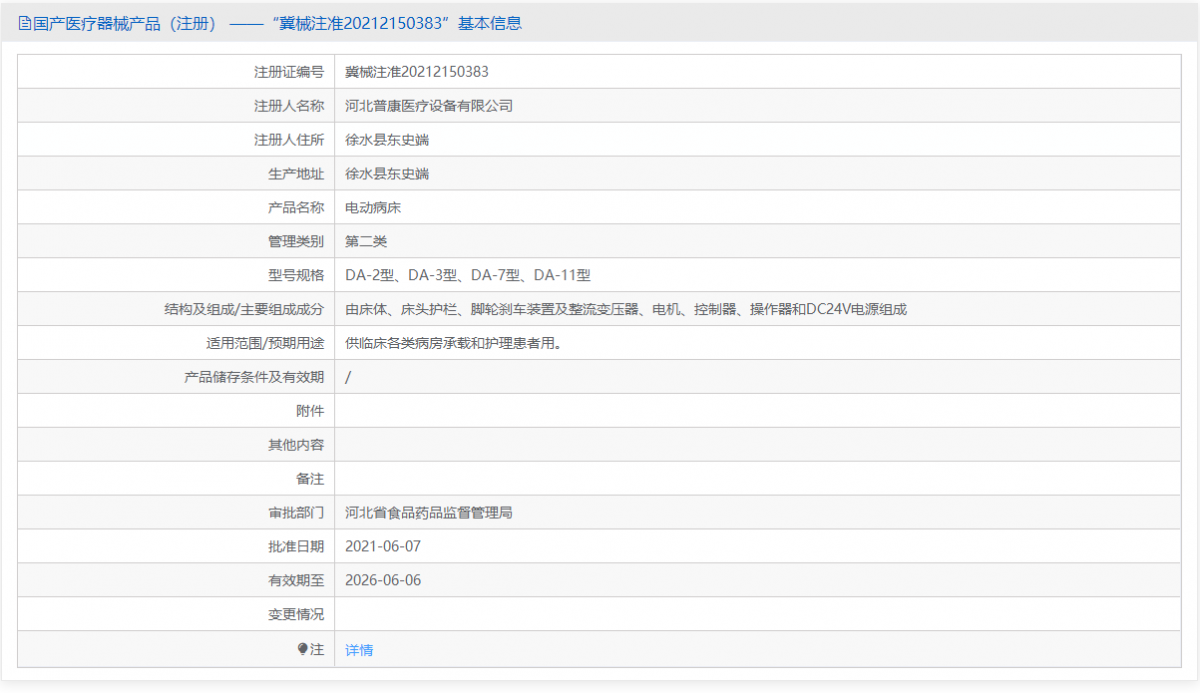Click the 结构及组成/主要组成成分 label
The image size is (1200, 693).
tap(245, 310)
